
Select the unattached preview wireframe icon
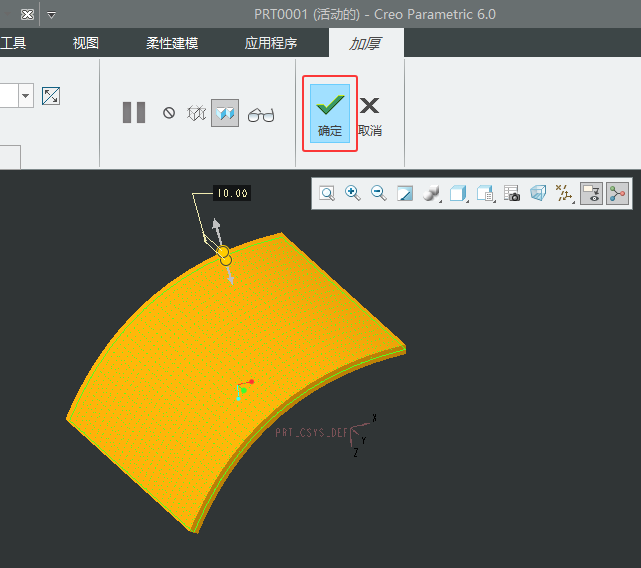(196, 113)
